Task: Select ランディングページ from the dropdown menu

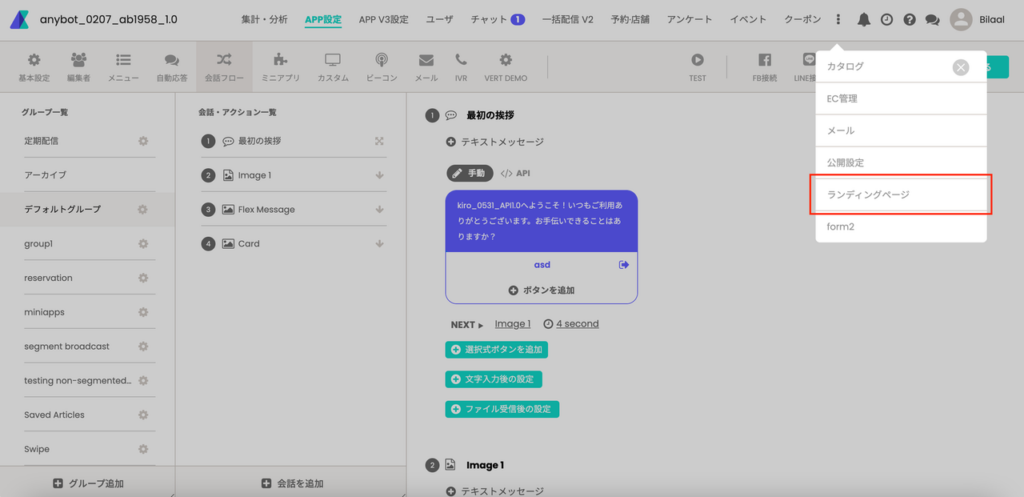Action: (901, 194)
